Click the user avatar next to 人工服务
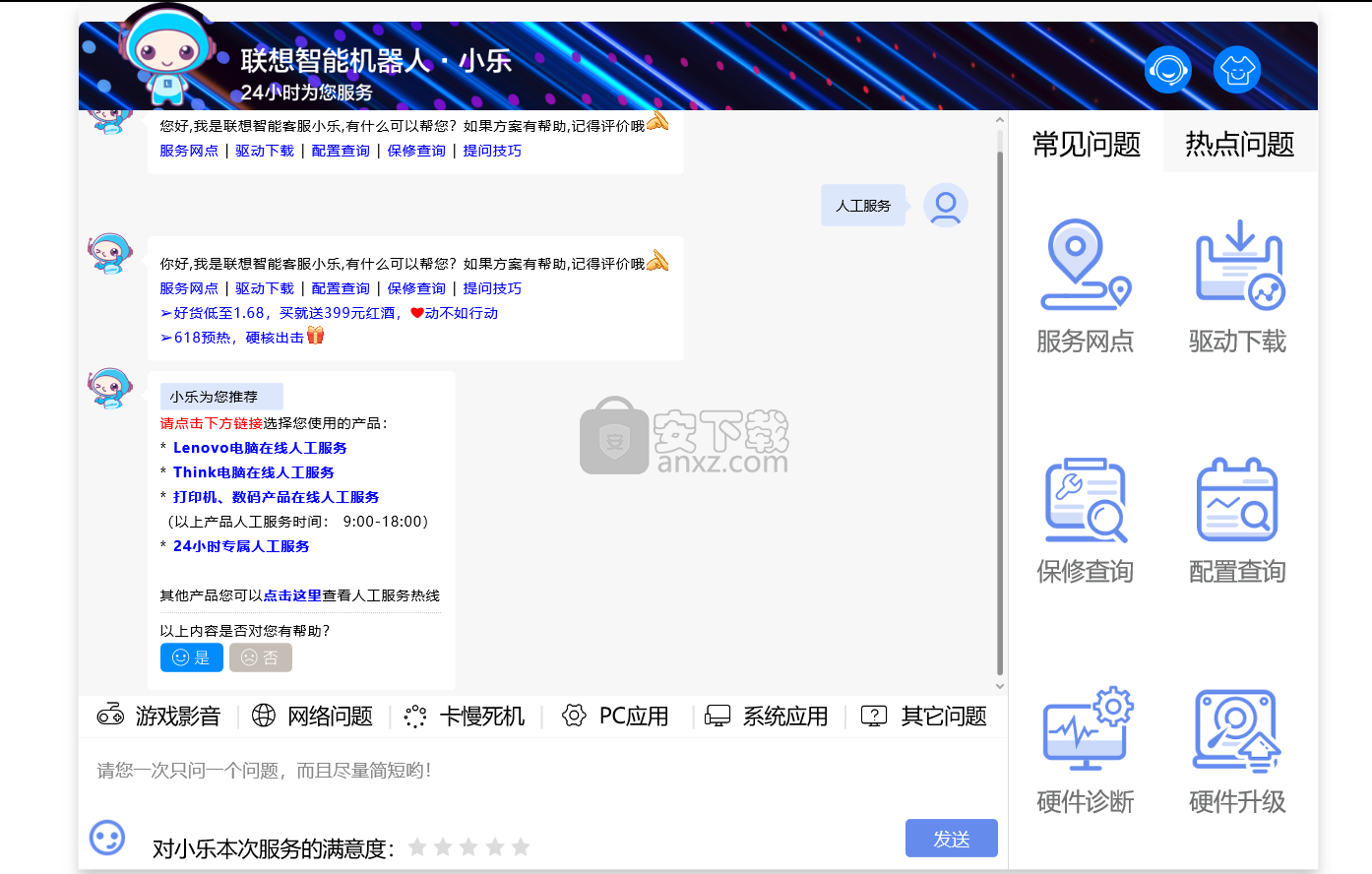Screen dimensions: 1372x874 [946, 206]
